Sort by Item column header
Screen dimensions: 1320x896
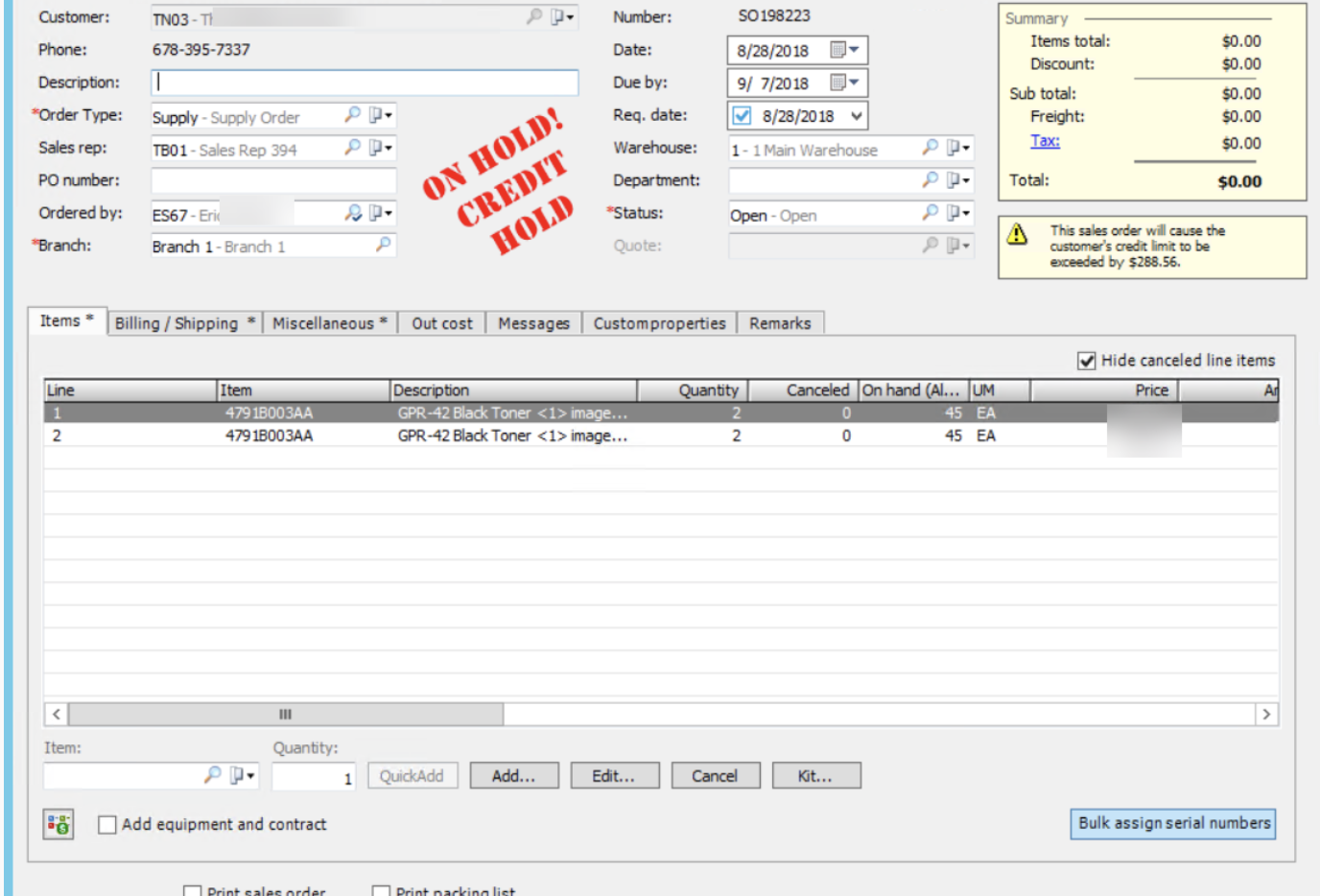point(304,390)
